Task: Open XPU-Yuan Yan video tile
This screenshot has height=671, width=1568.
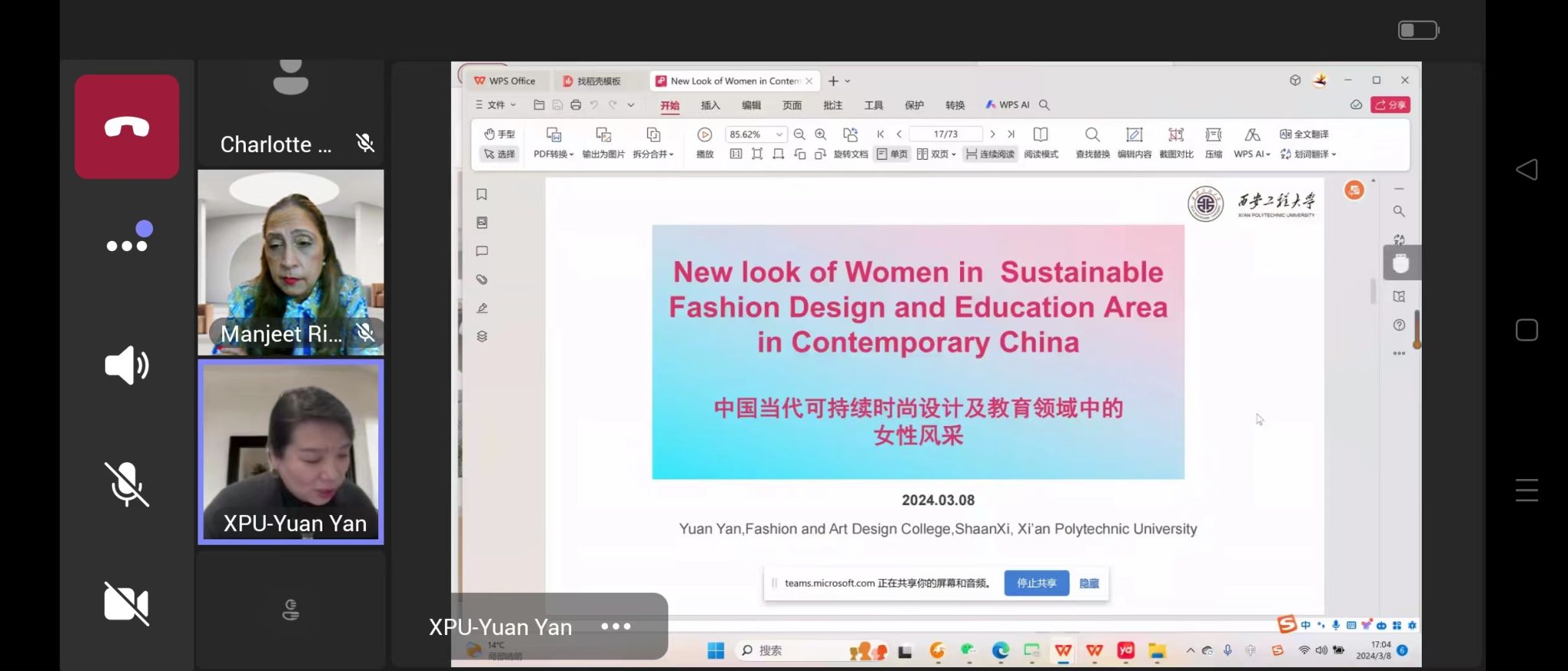Action: pyautogui.click(x=291, y=451)
